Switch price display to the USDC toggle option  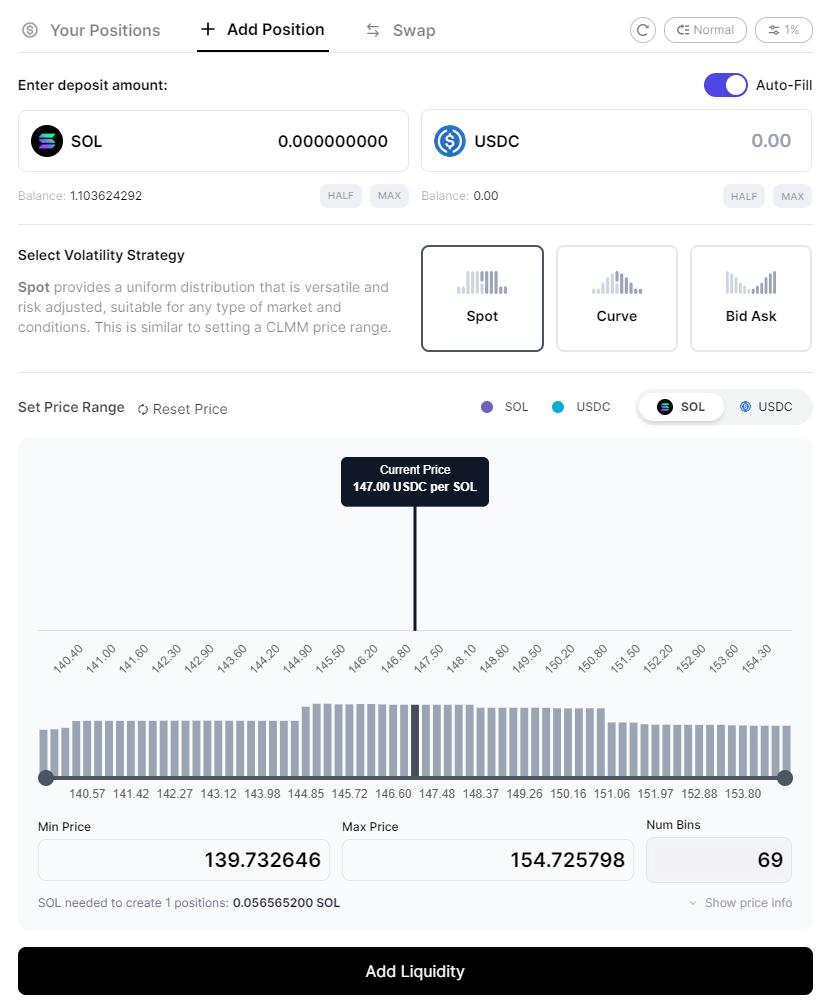coord(766,407)
